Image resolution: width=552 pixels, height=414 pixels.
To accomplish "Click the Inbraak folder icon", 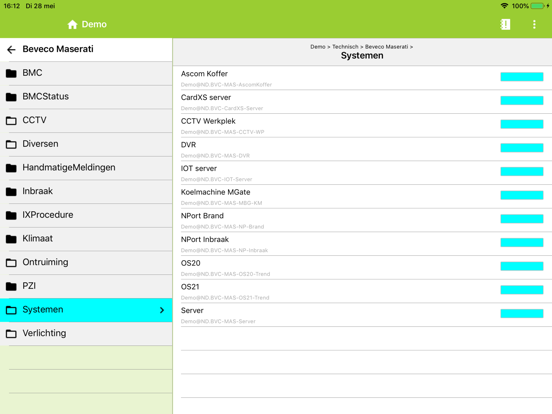I will [x=11, y=192].
